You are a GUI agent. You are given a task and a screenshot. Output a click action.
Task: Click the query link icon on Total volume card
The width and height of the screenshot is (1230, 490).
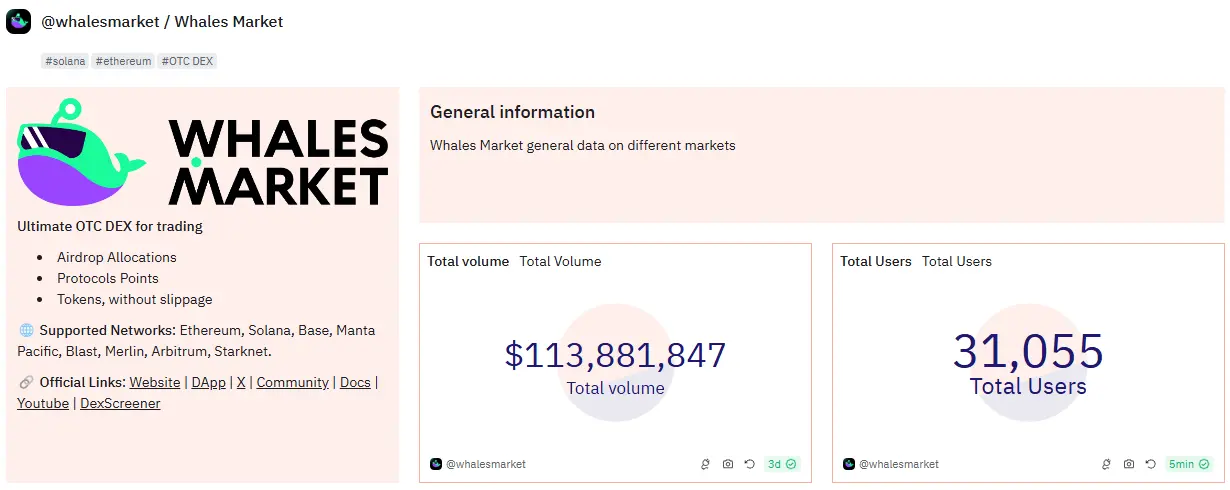[706, 464]
